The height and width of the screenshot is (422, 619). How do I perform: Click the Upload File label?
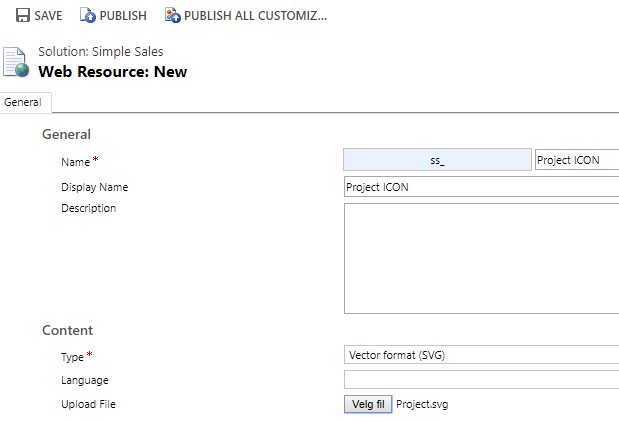click(x=89, y=404)
